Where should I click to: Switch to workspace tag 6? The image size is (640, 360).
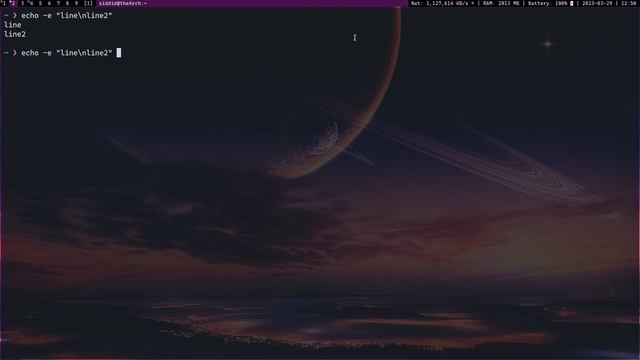[49, 3]
